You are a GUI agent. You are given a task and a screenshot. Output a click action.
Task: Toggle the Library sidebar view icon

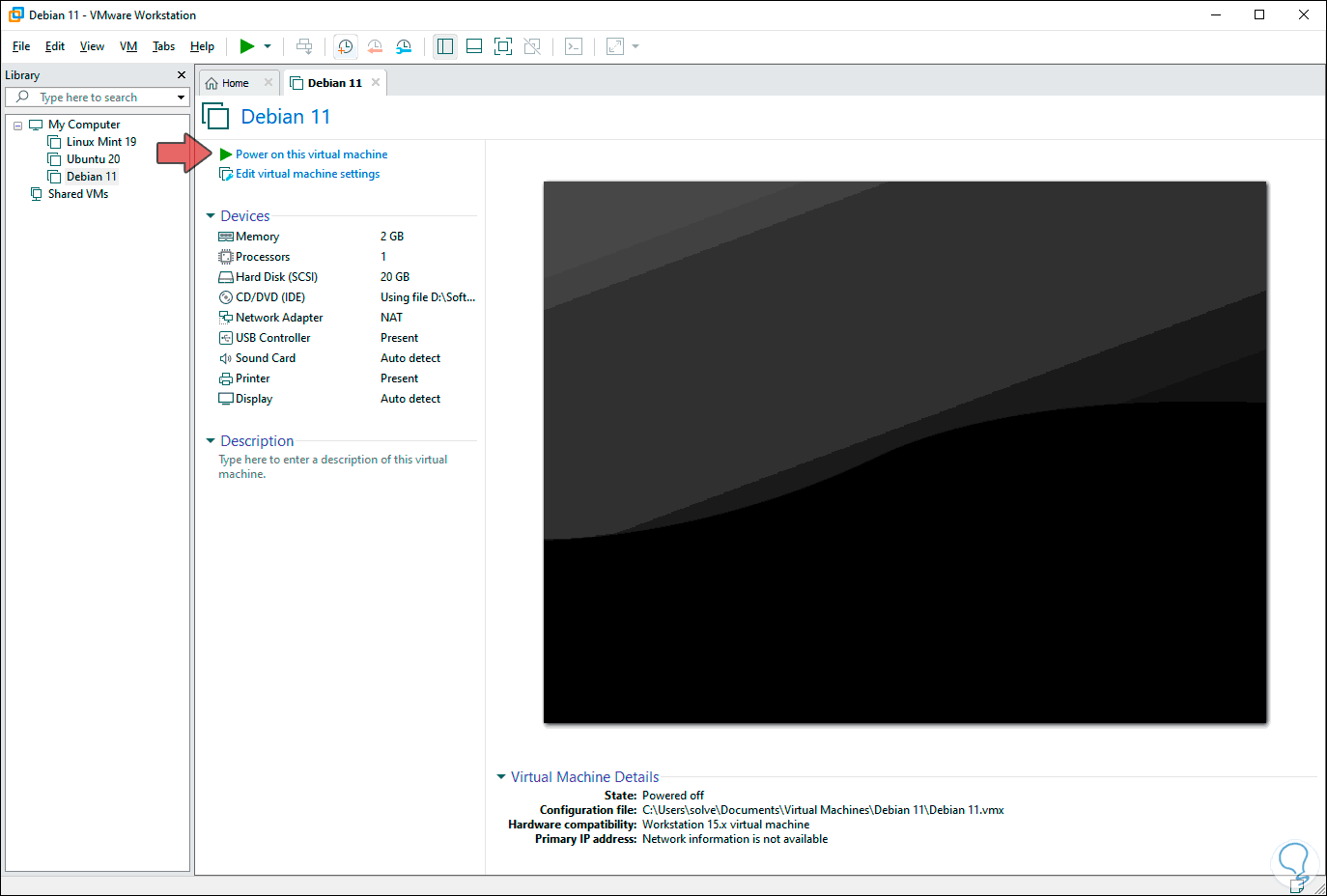[445, 46]
